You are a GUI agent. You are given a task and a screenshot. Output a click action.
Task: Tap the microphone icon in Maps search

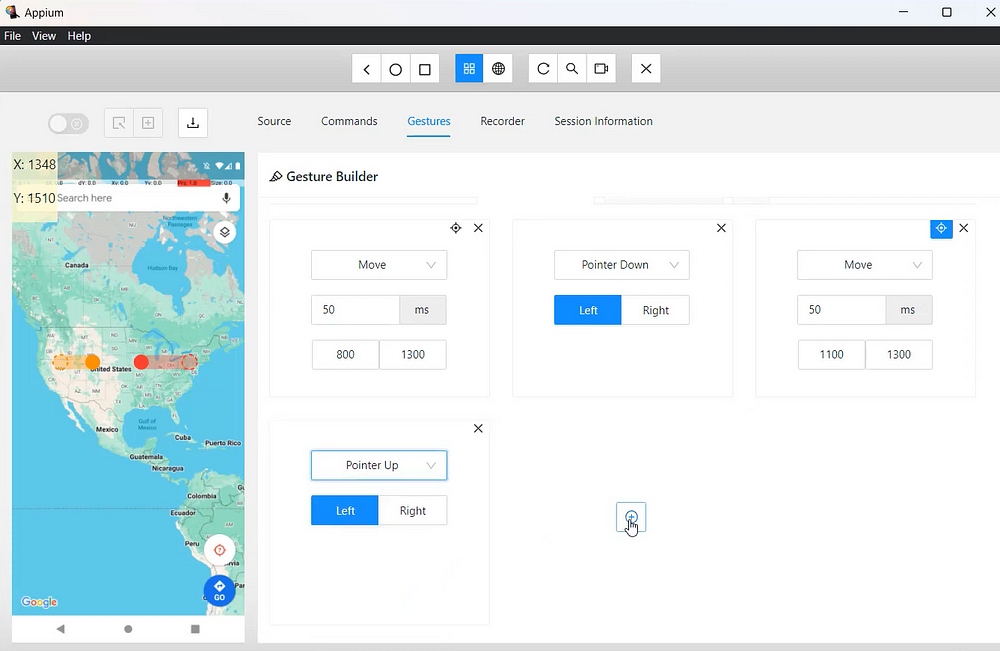click(226, 198)
